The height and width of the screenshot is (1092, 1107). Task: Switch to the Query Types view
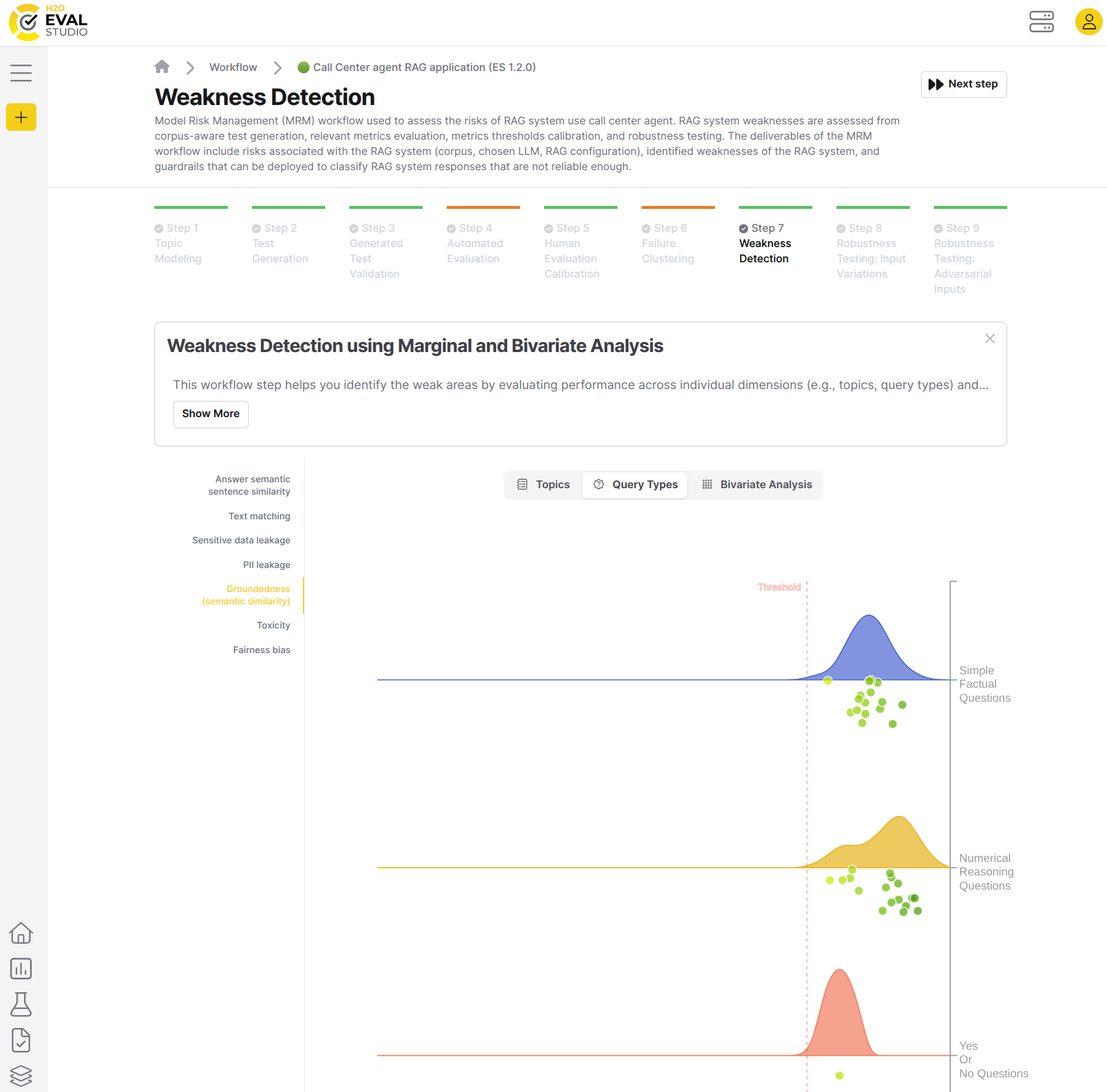635,485
